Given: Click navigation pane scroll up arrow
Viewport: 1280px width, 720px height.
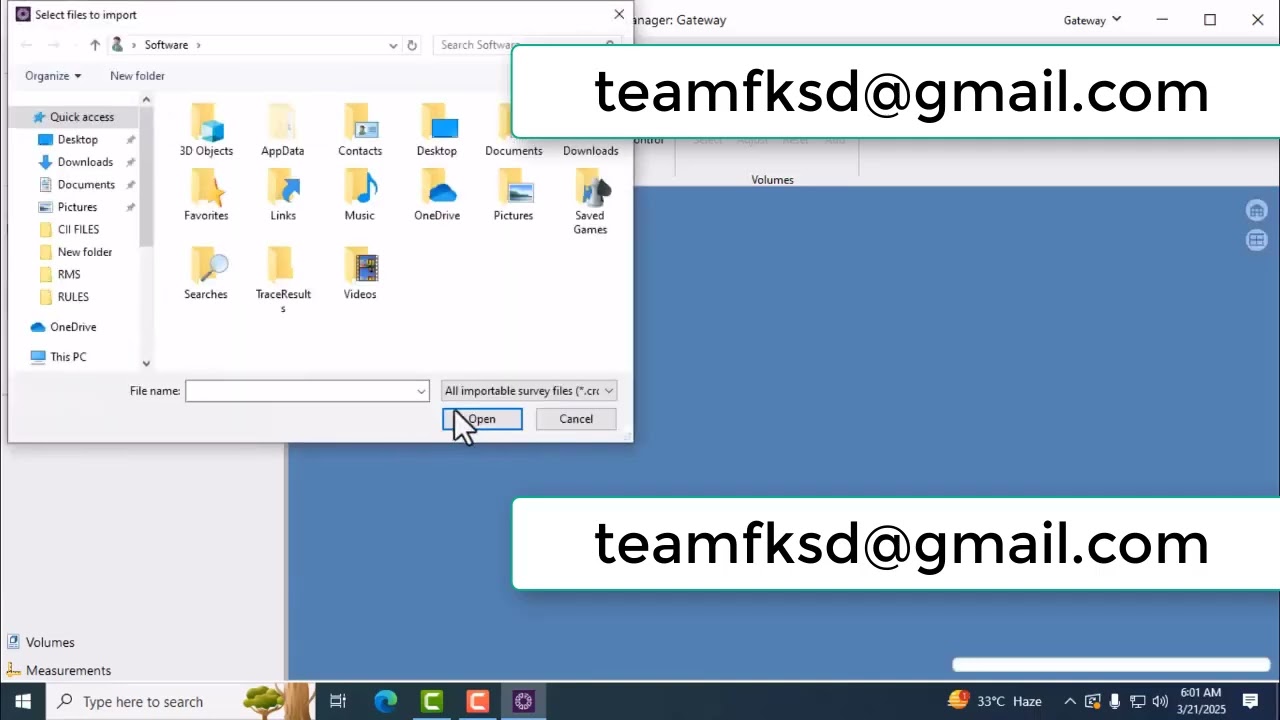Looking at the screenshot, I should coord(146,99).
